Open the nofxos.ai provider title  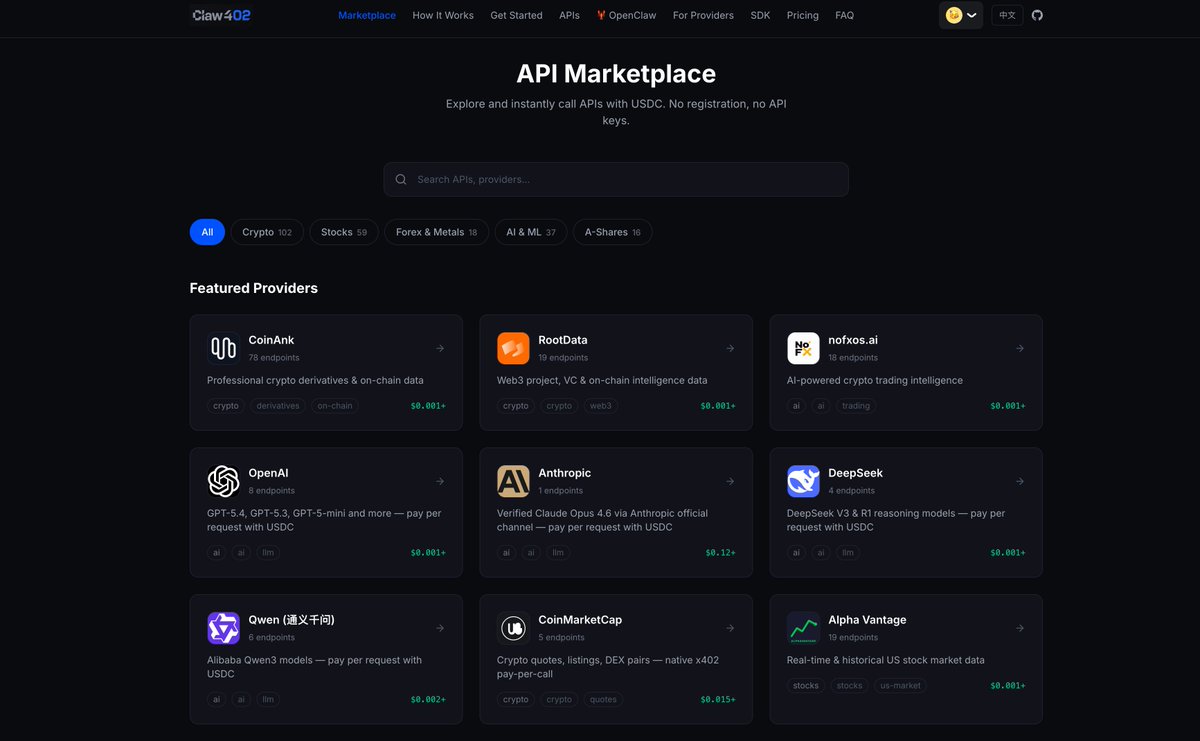[853, 340]
